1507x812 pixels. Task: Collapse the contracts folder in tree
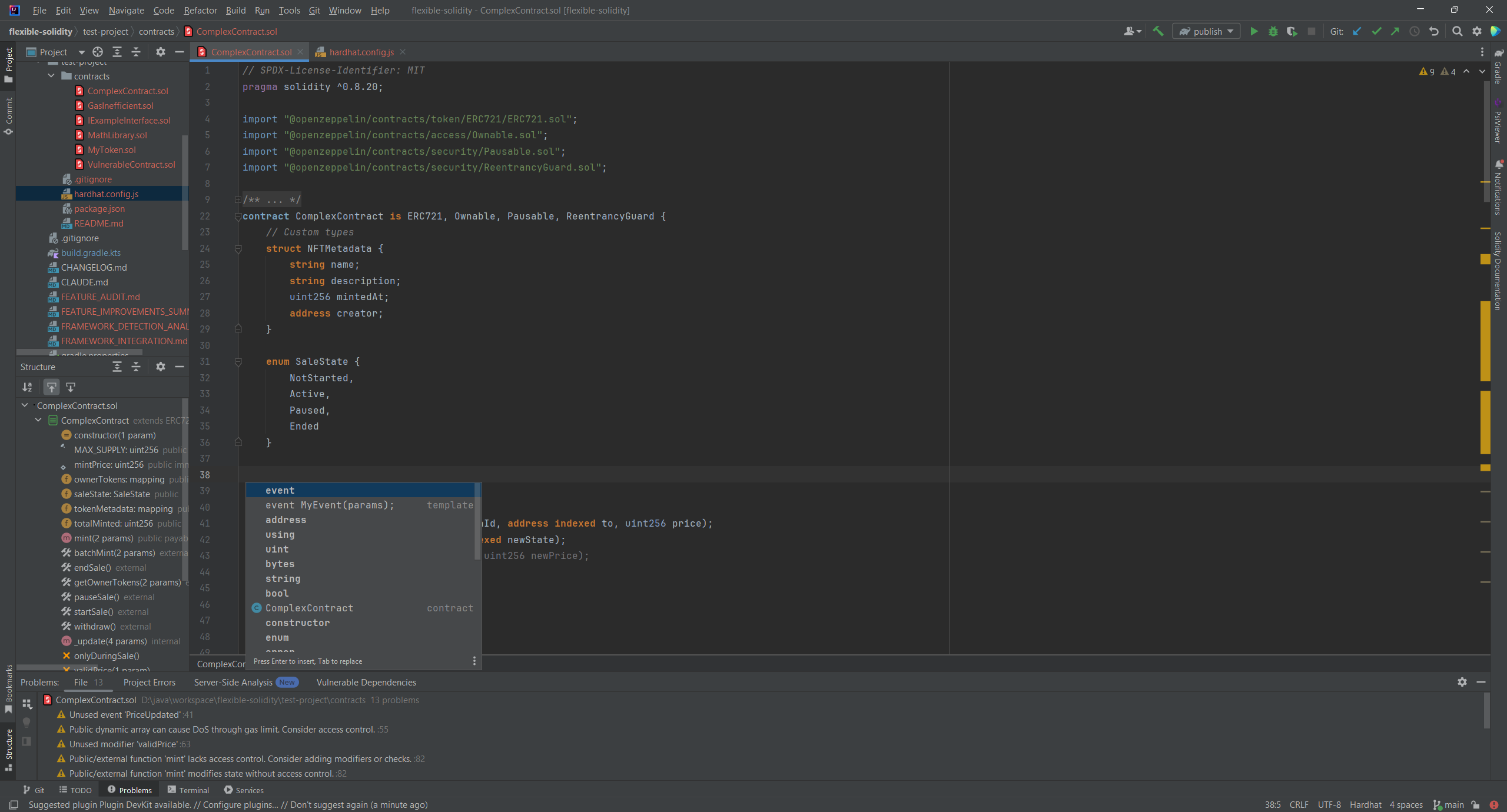point(51,76)
